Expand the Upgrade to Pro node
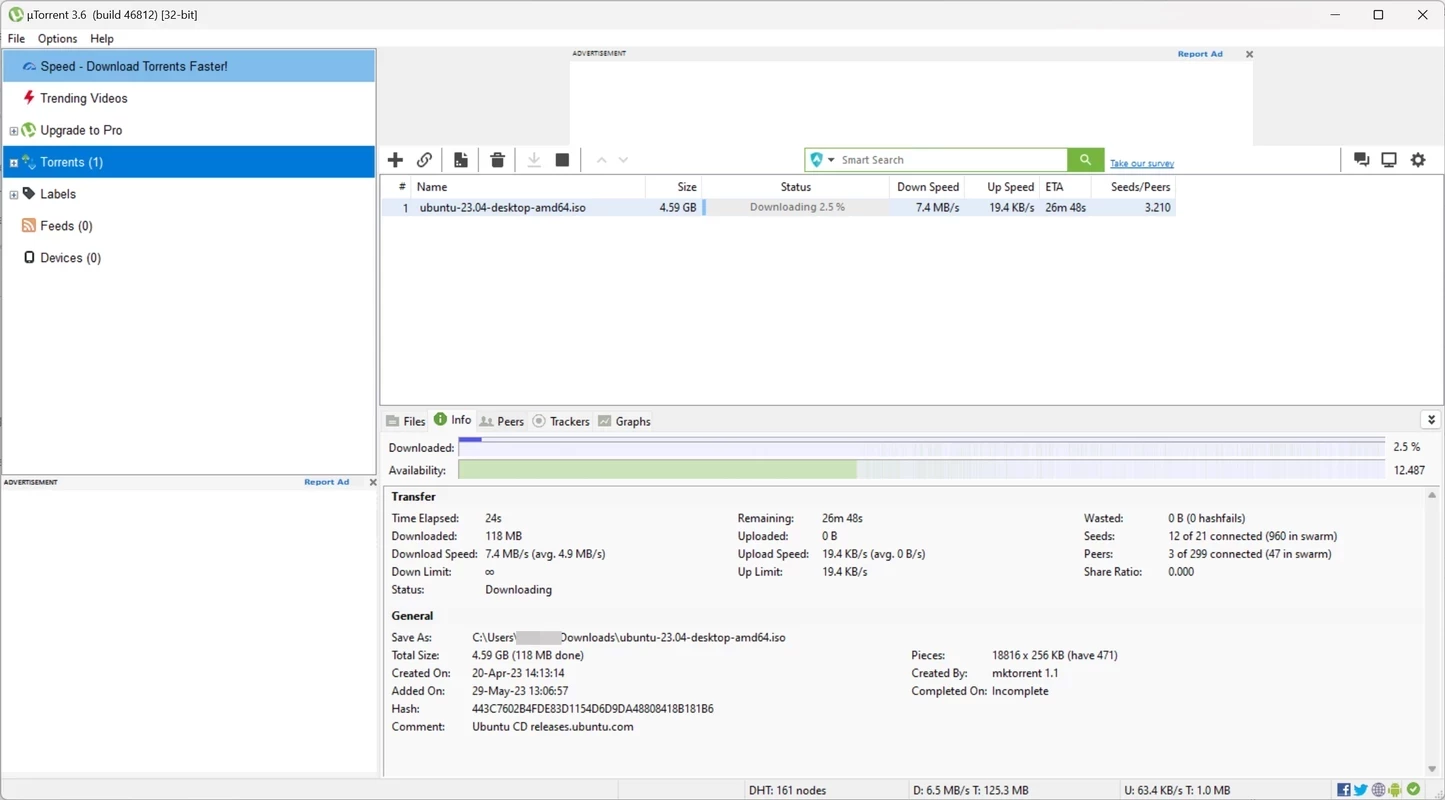 (13, 131)
